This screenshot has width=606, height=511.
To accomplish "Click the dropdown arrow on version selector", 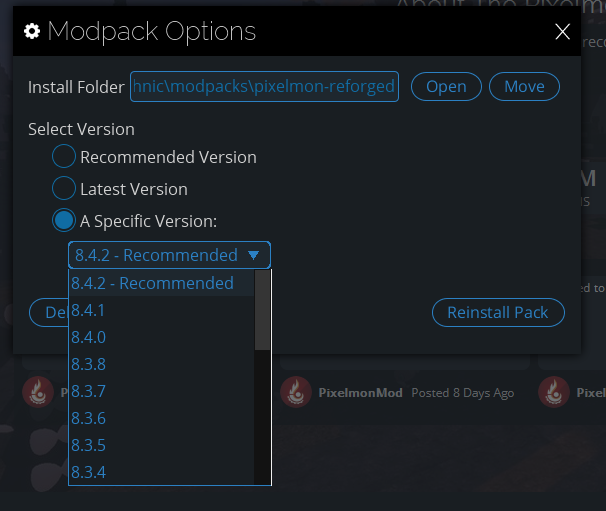I will pos(254,255).
